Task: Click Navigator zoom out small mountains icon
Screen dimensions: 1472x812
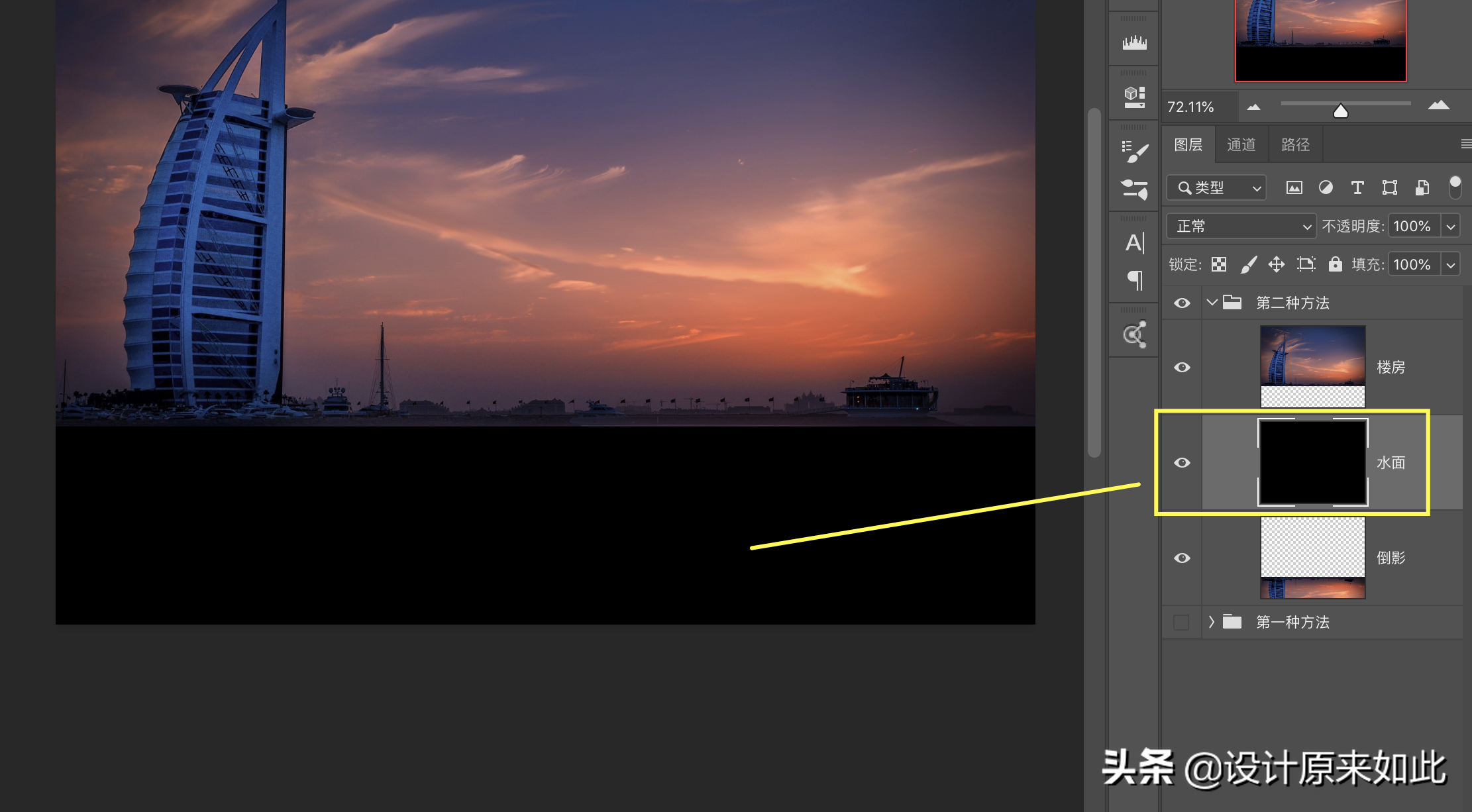Action: click(1253, 107)
